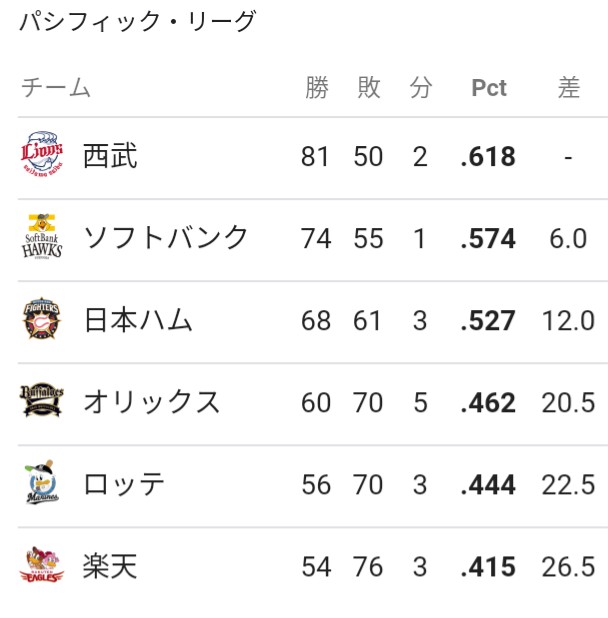Click the 敗 losses column header

click(369, 87)
